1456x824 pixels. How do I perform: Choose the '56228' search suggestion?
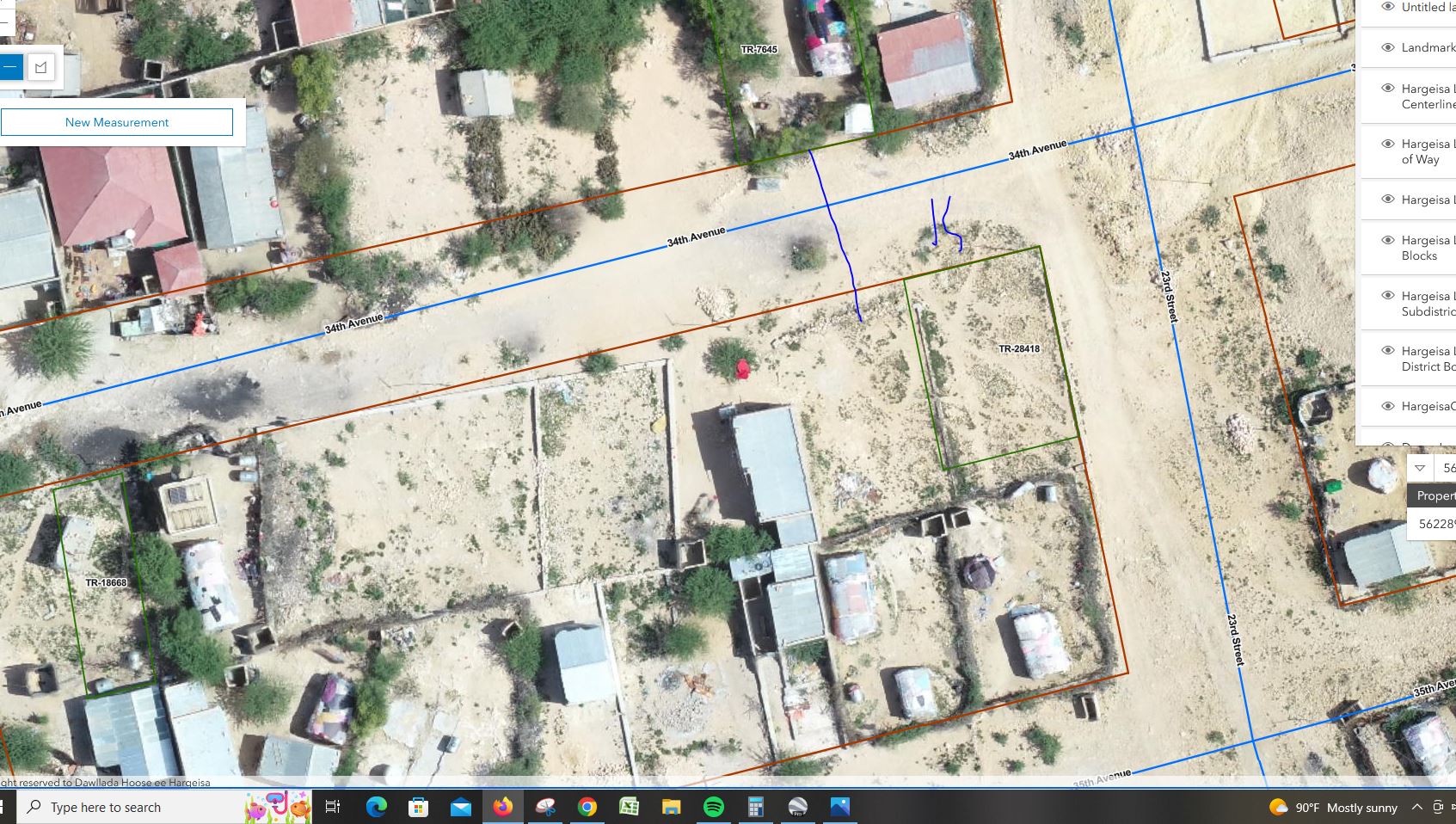1432,524
